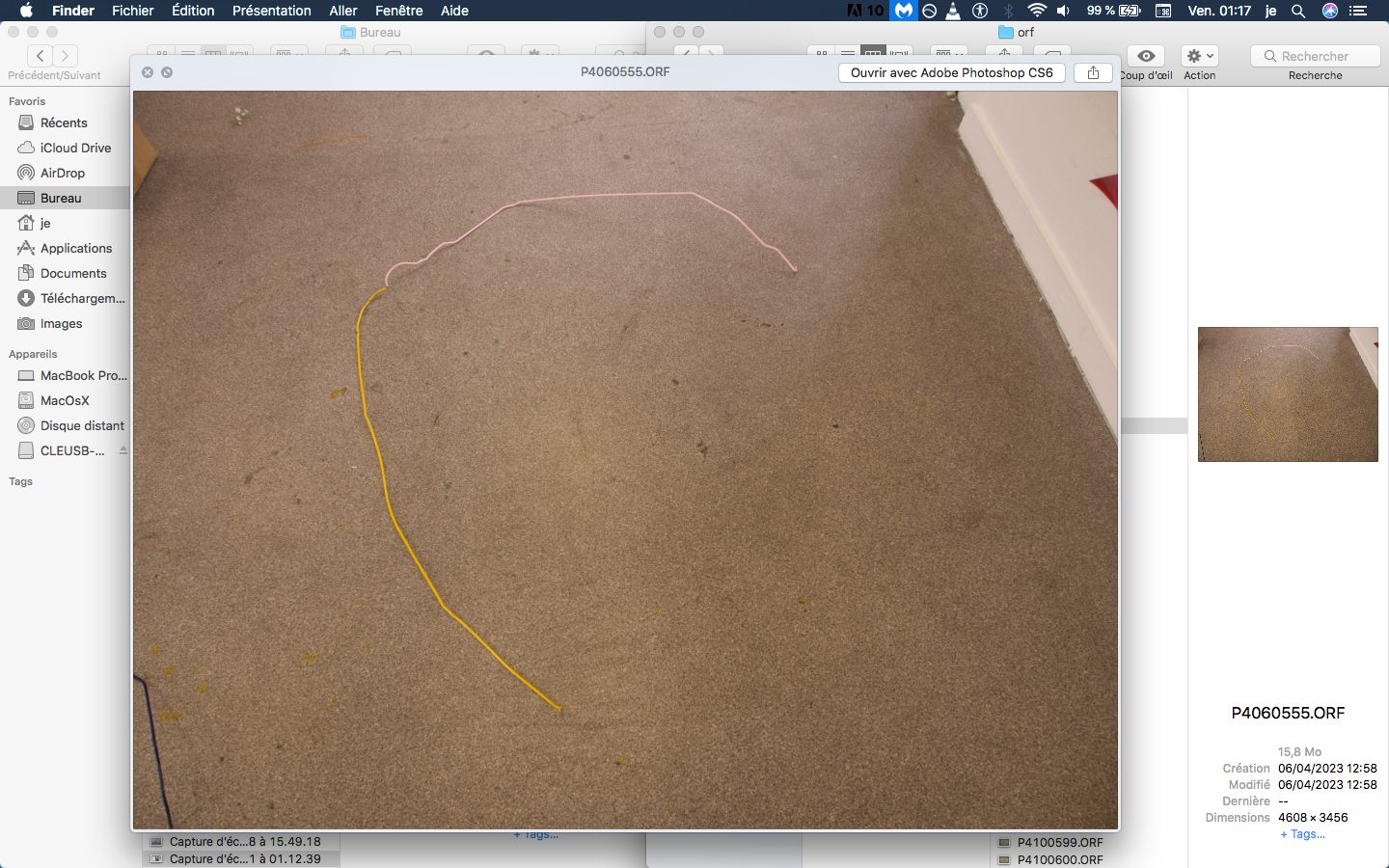Open Notification Center list icon

point(1359,11)
